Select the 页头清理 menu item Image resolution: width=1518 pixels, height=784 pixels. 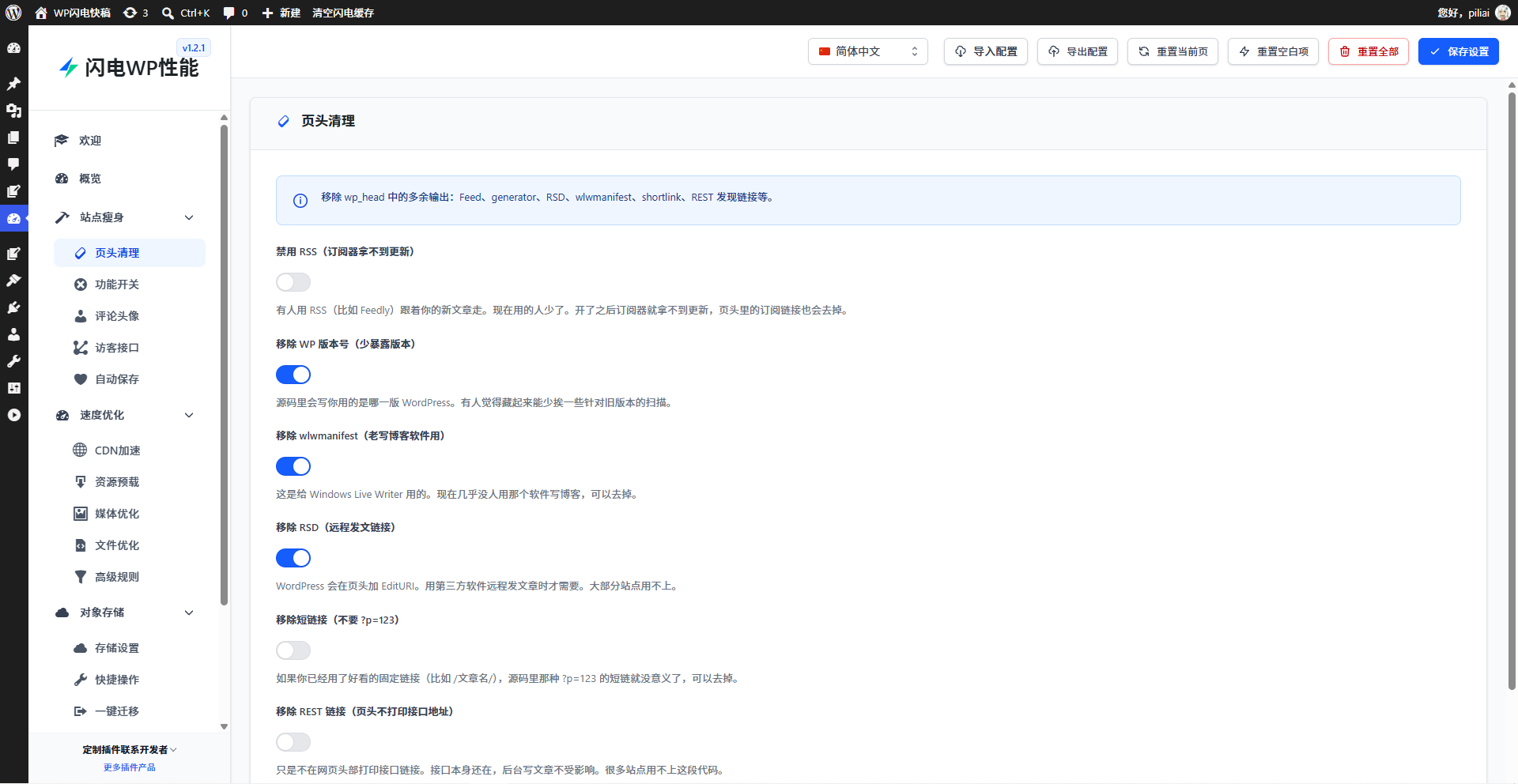(130, 253)
